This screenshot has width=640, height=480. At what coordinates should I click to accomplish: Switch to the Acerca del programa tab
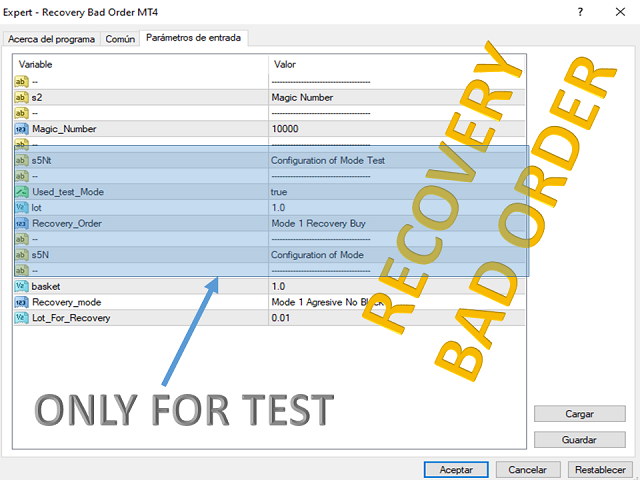51,39
